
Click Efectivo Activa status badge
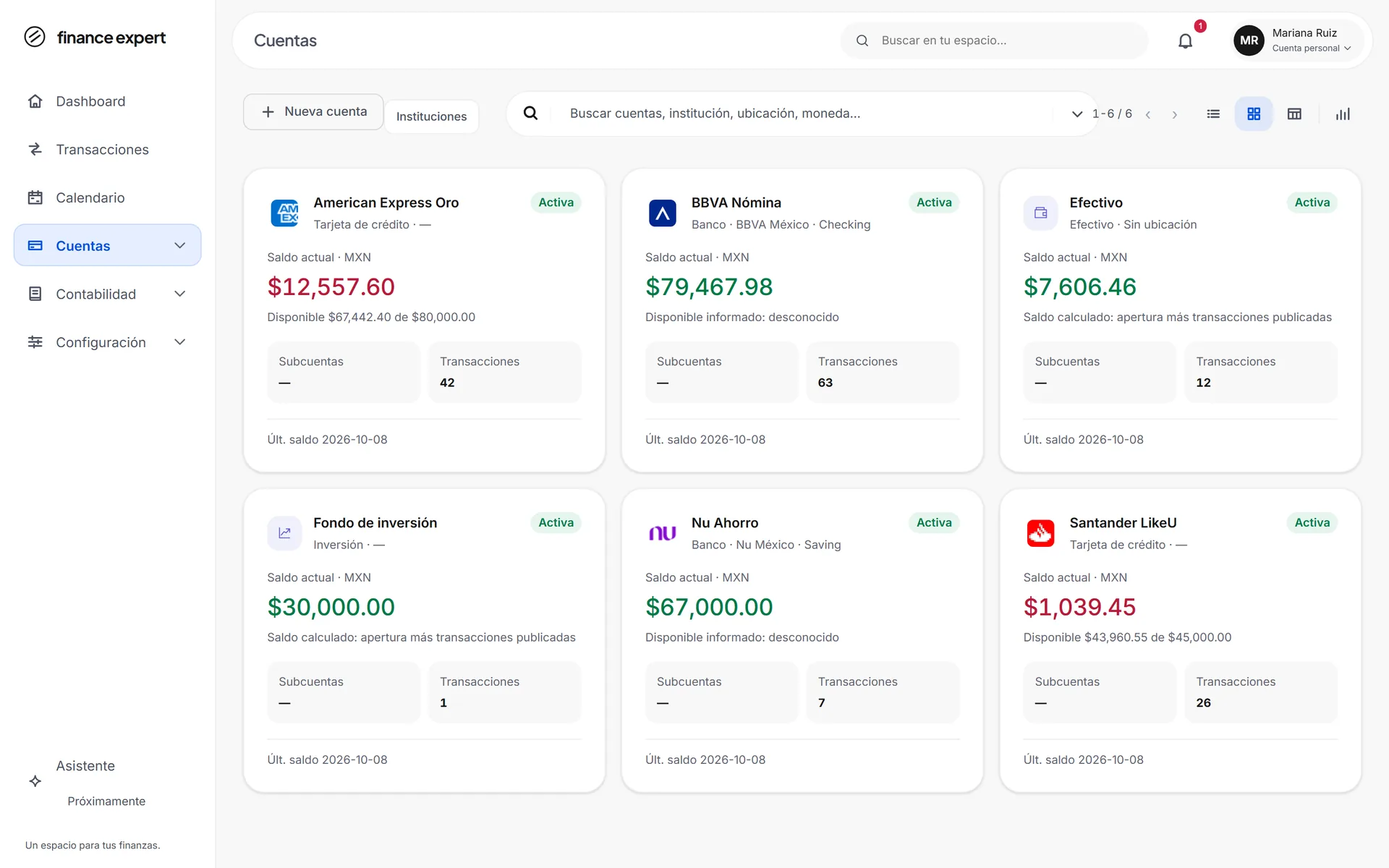1312,203
